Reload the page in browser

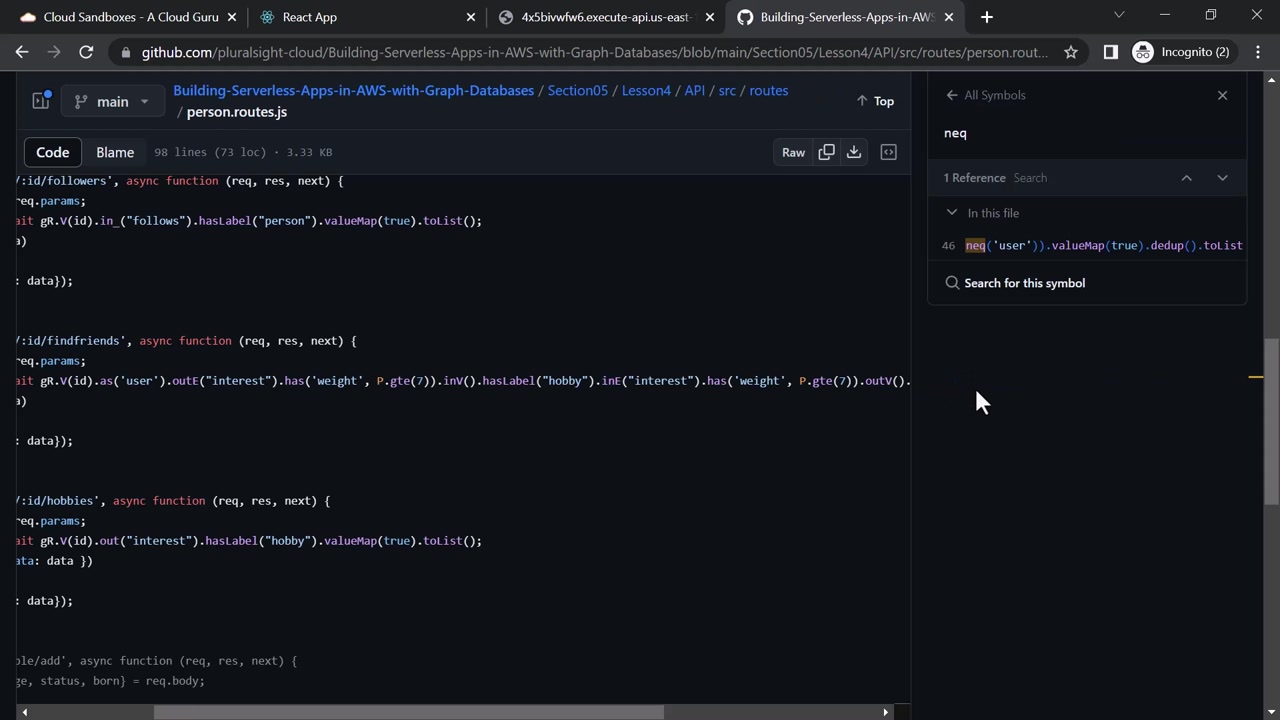[x=86, y=52]
